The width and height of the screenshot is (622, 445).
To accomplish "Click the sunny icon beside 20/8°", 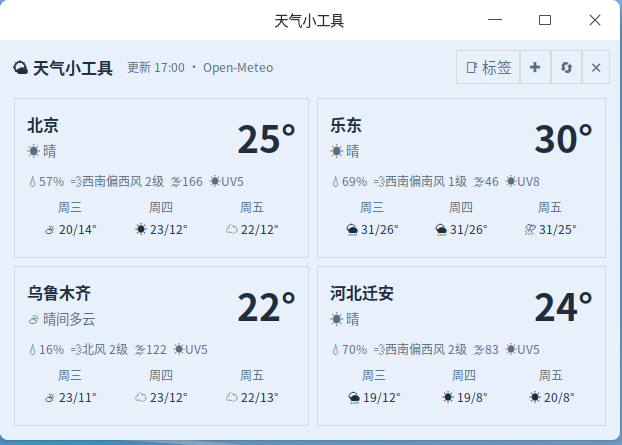I will pyautogui.click(x=535, y=397).
